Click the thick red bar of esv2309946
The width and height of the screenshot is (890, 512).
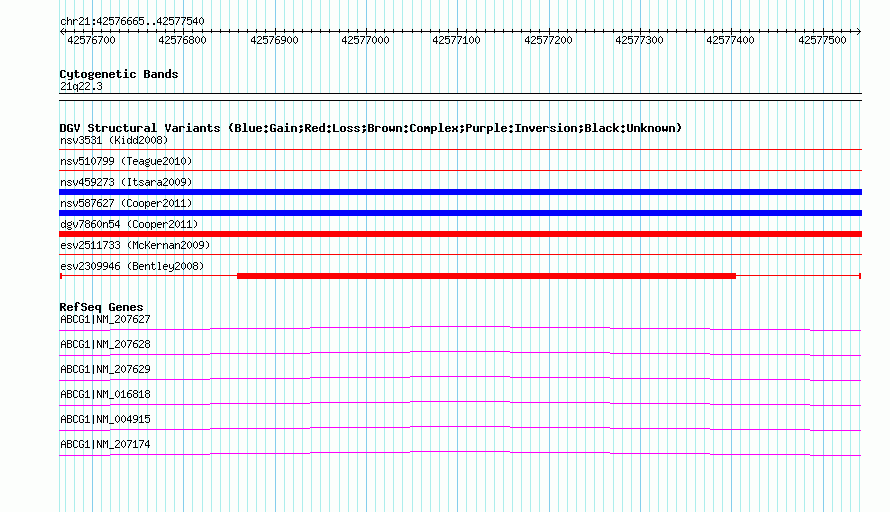(486, 276)
